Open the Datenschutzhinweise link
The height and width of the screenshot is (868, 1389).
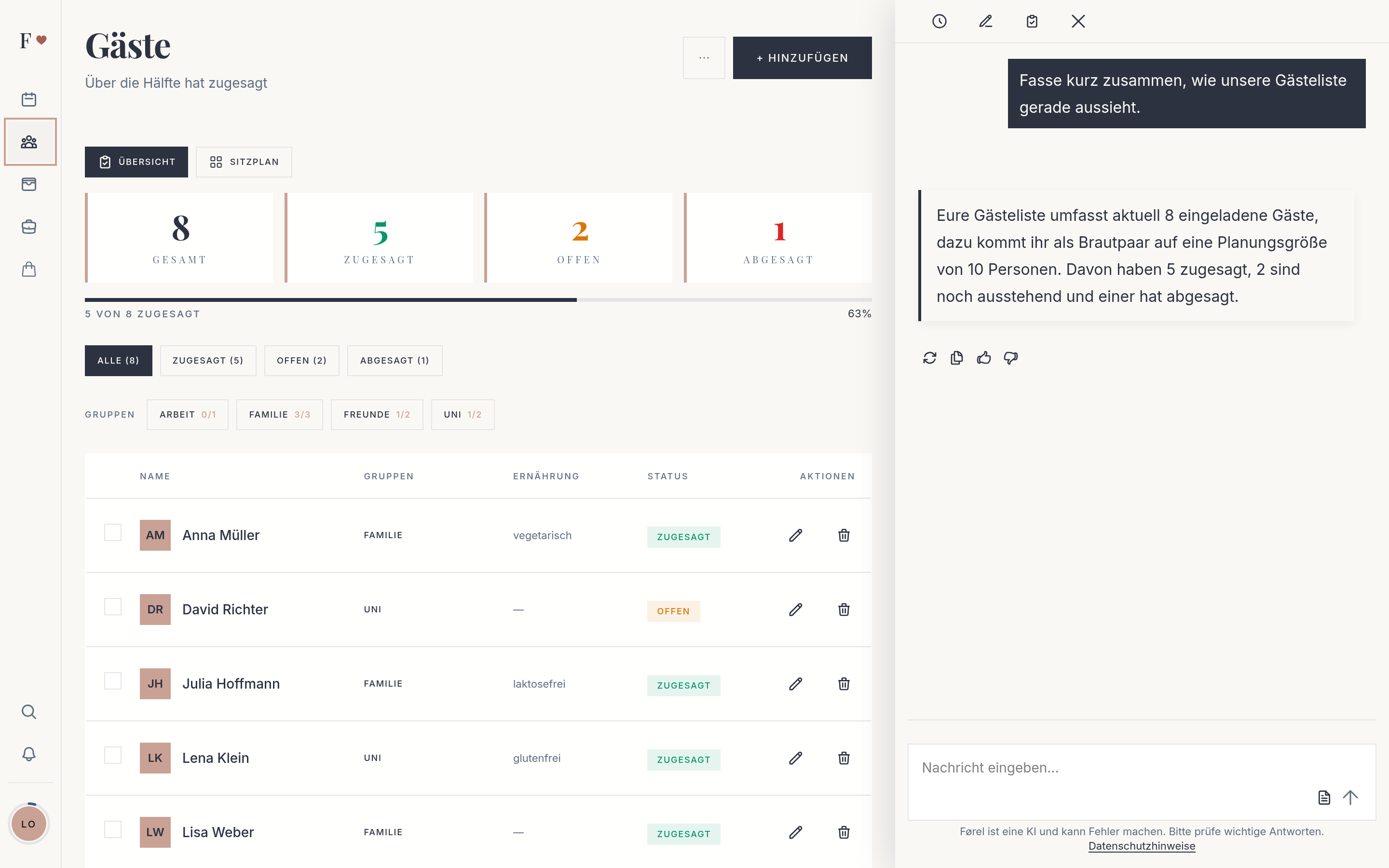(1142, 846)
